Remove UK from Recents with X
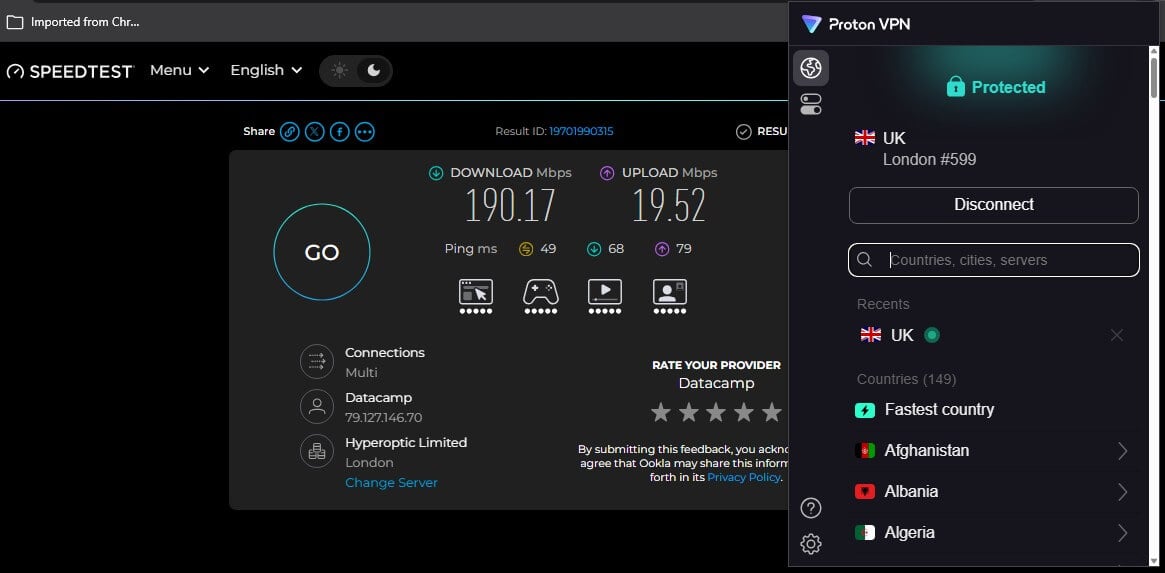Image resolution: width=1165 pixels, height=573 pixels. [1117, 335]
